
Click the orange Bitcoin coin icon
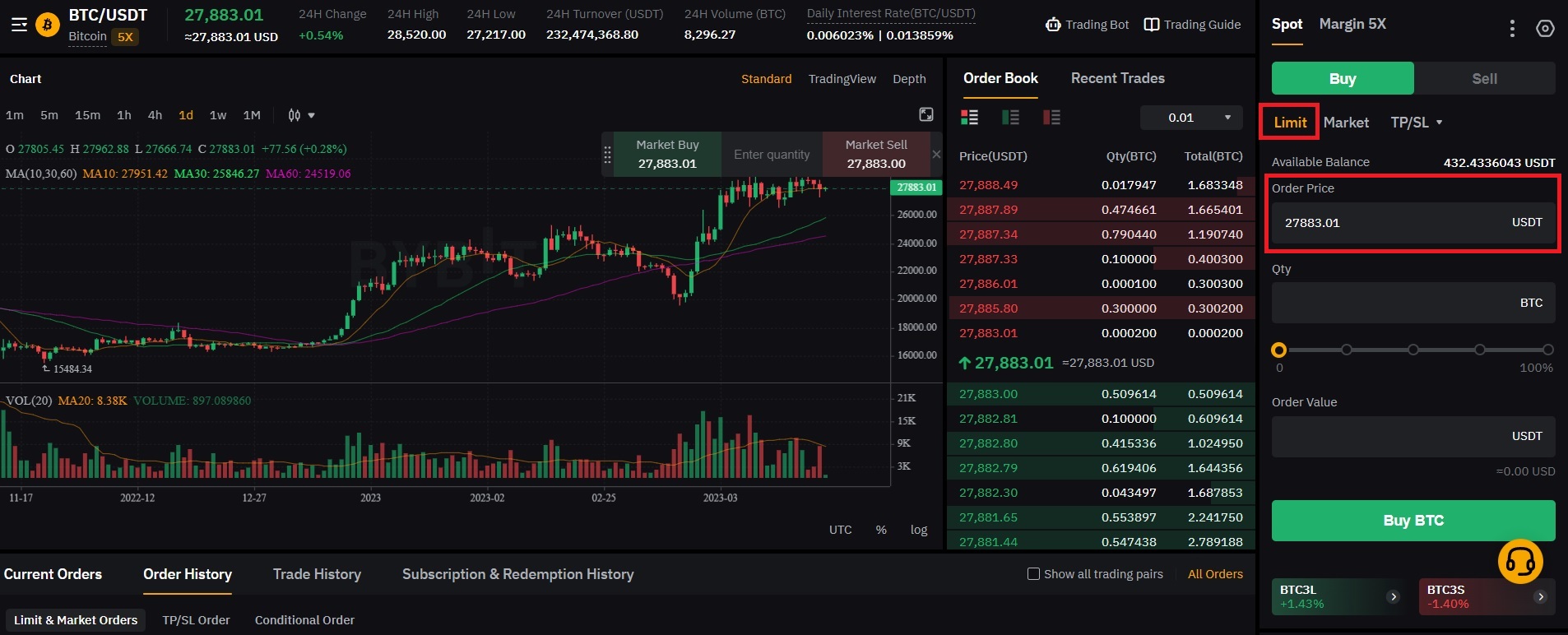point(48,25)
